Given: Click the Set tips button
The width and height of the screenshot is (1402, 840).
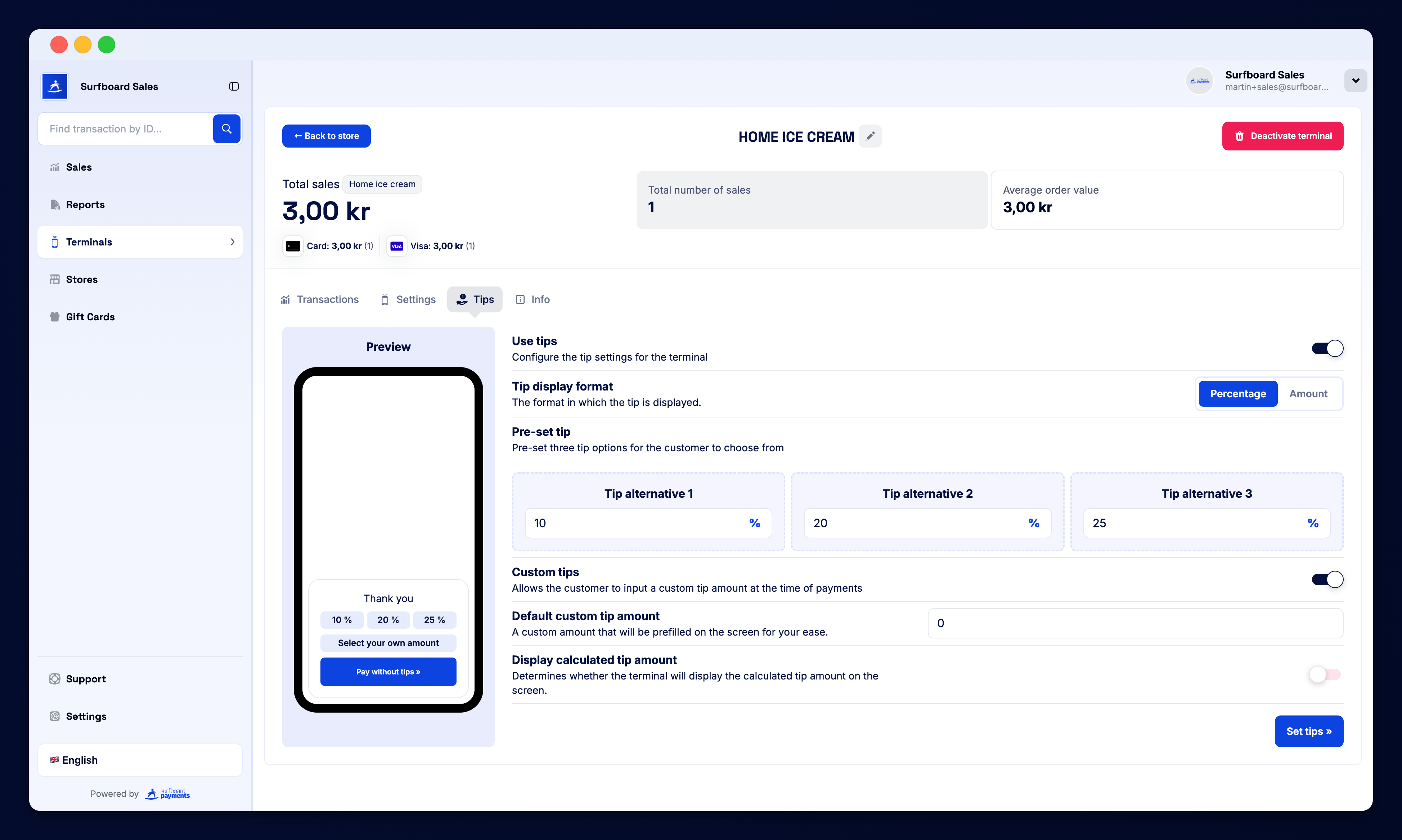Looking at the screenshot, I should (1309, 731).
